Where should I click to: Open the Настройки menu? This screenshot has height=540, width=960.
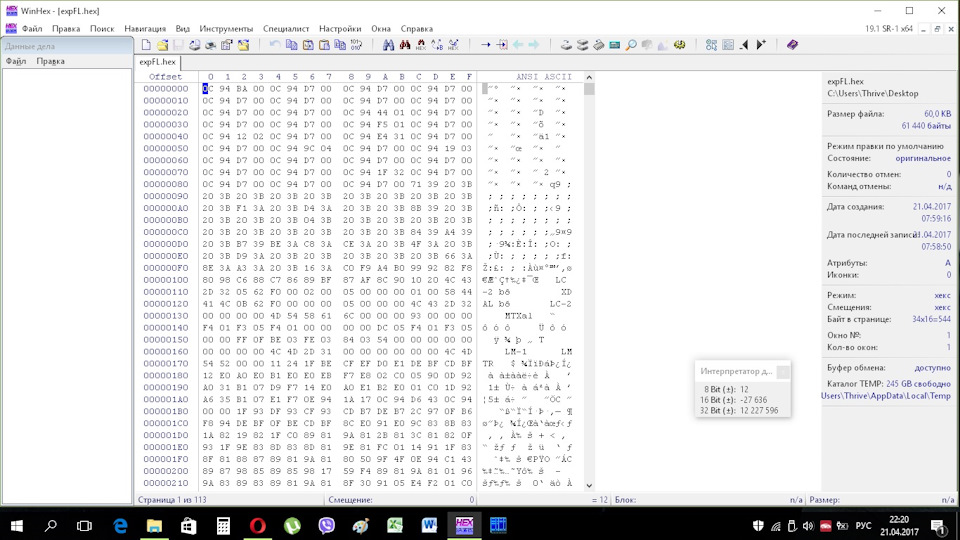(340, 29)
